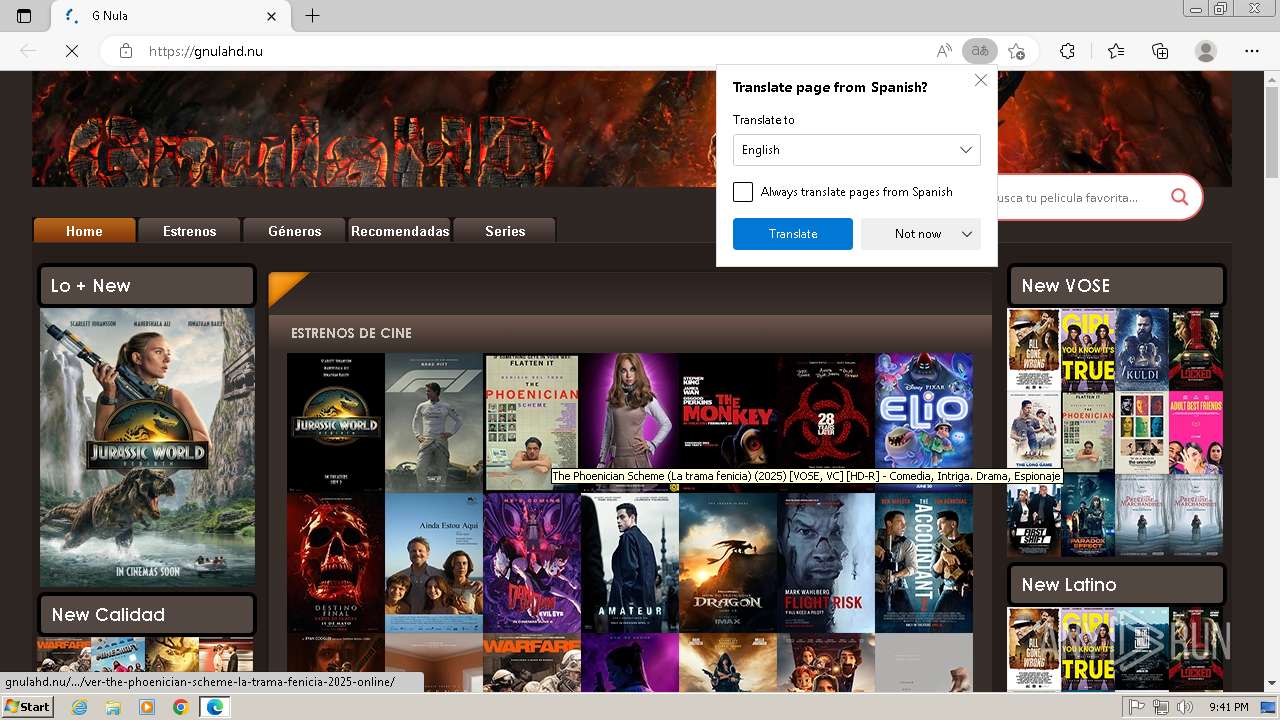Expand the Not now options arrow
Viewport: 1280px width, 720px height.
967,234
